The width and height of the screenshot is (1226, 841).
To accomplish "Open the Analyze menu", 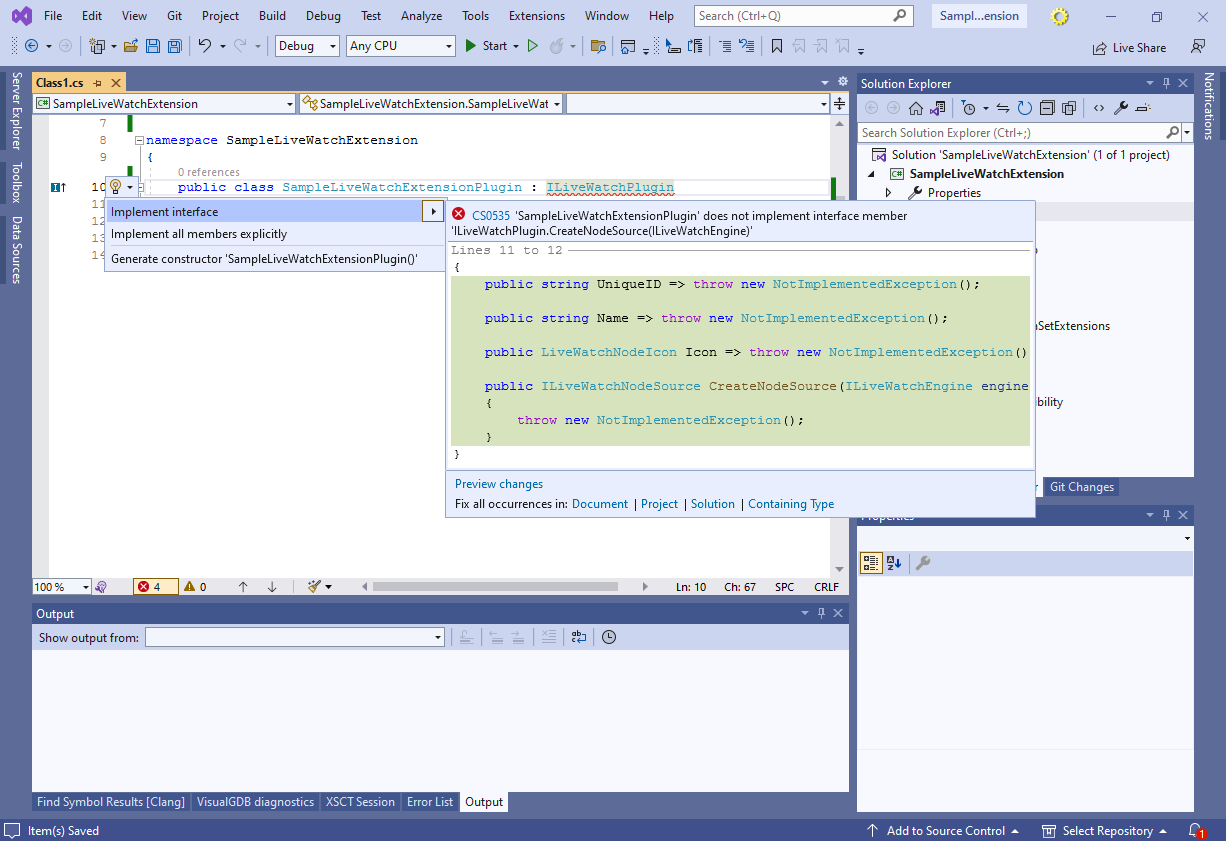I will click(x=421, y=16).
